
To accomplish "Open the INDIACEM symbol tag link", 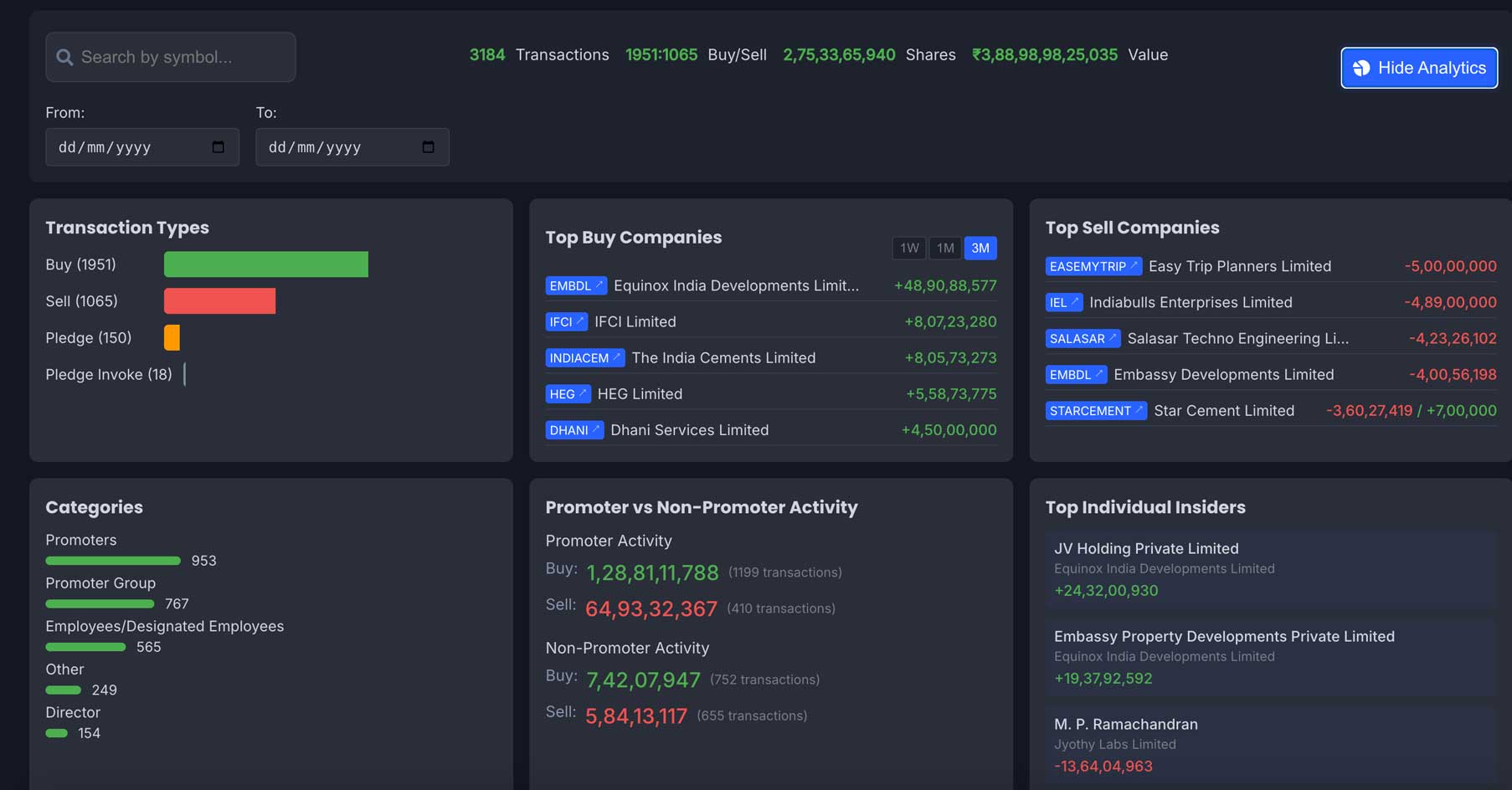I will click(585, 357).
